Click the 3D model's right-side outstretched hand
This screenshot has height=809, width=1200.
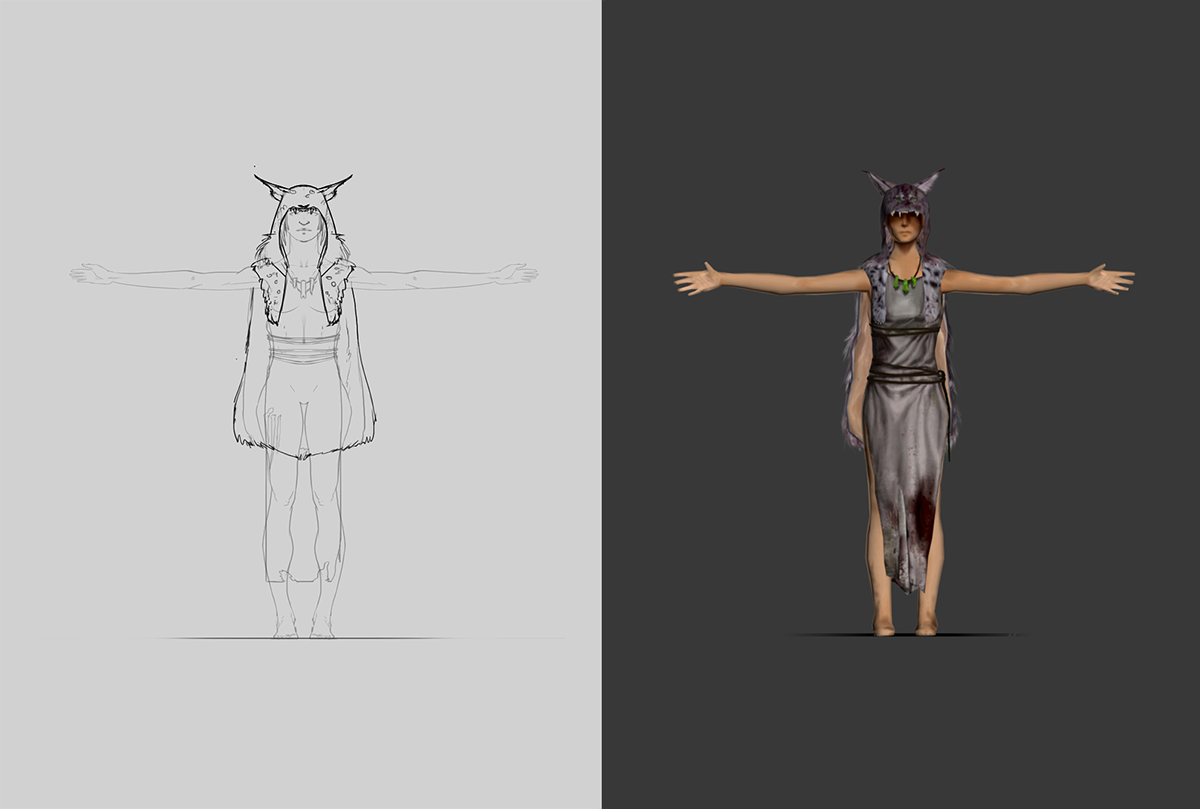pos(1111,278)
